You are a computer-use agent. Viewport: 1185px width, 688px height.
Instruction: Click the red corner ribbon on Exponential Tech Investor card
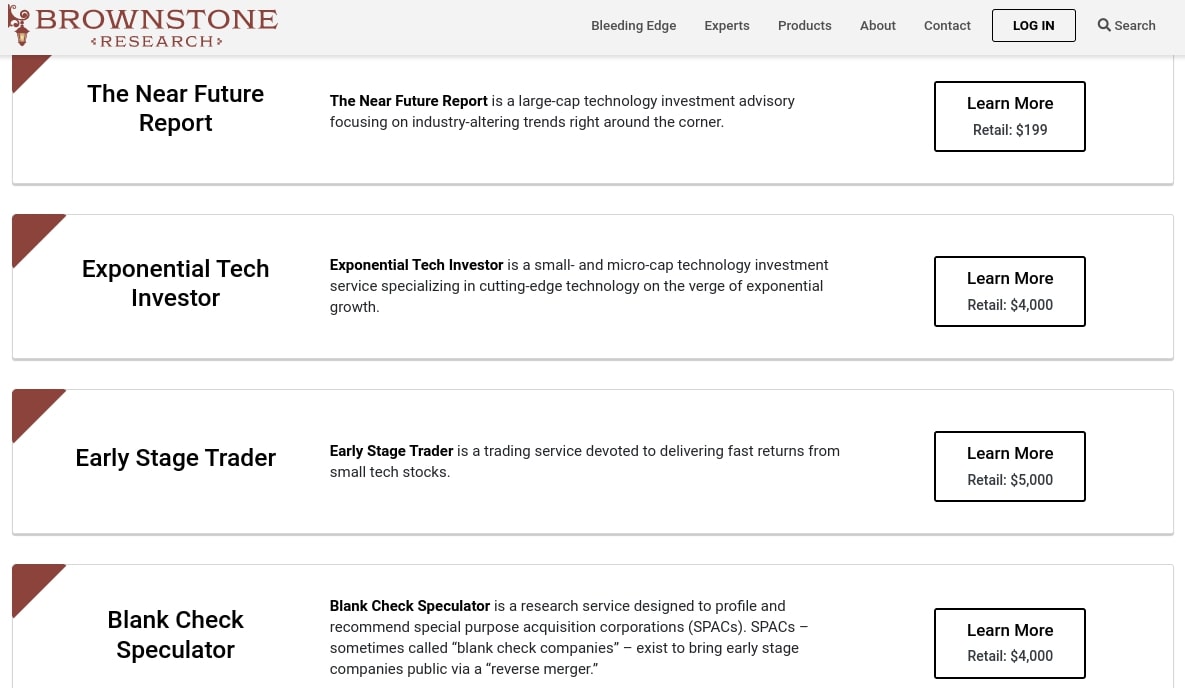tap(30, 232)
